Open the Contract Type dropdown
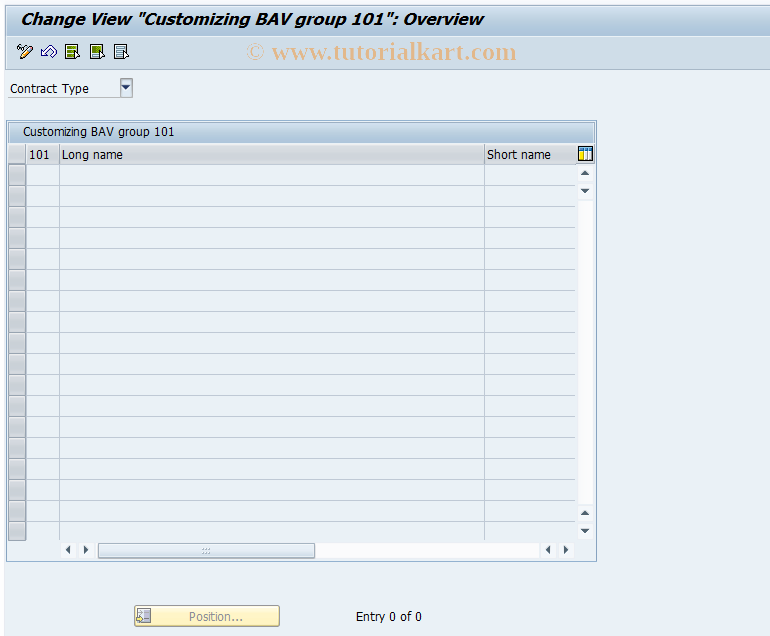 pos(126,88)
